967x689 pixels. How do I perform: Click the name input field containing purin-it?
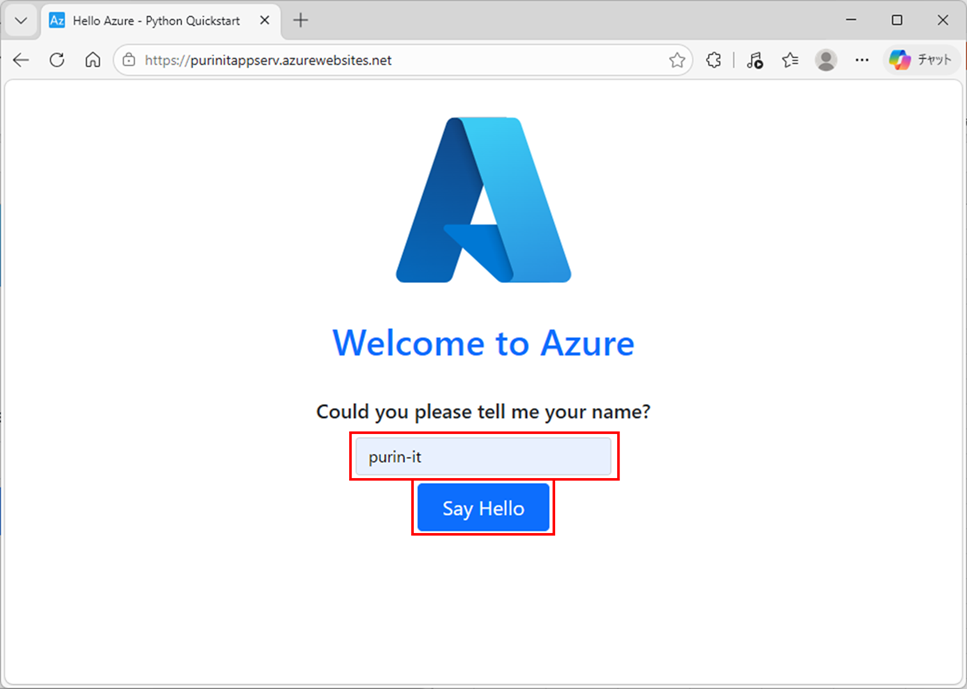point(483,457)
